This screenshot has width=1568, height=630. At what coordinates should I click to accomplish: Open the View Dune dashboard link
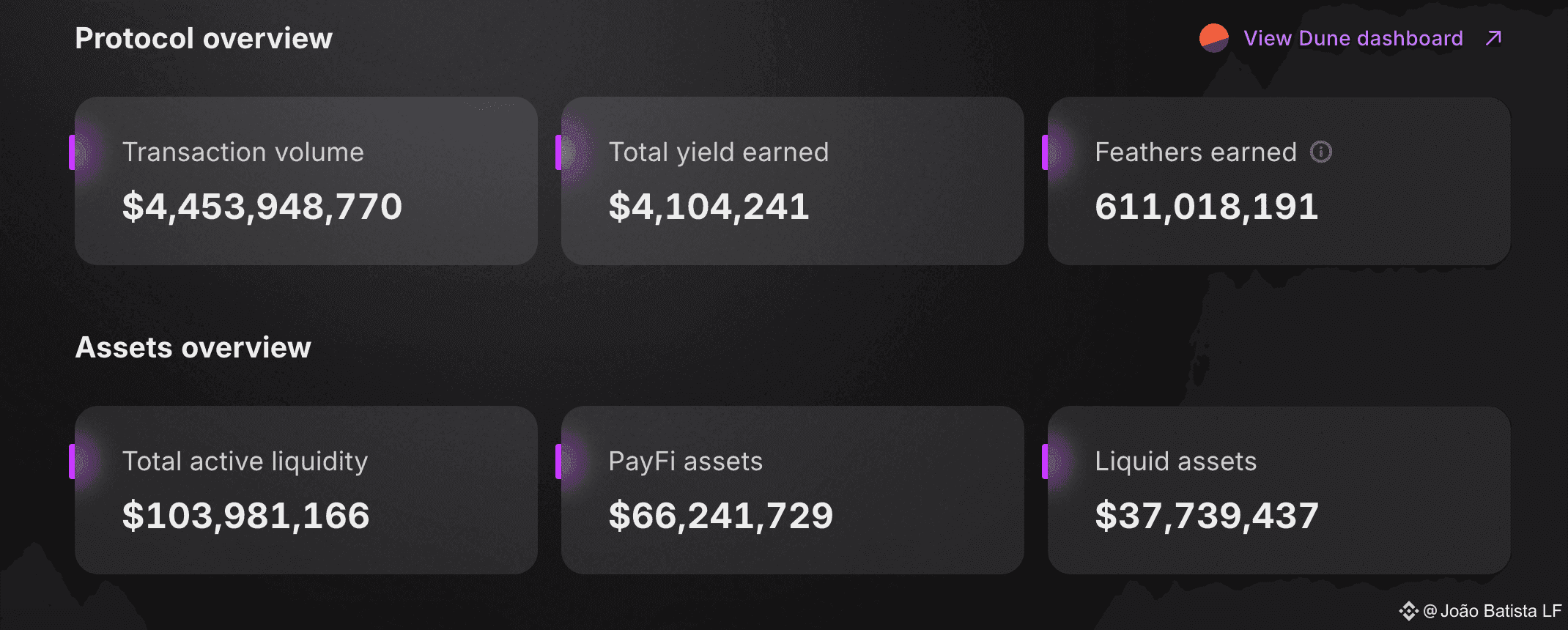[1353, 38]
